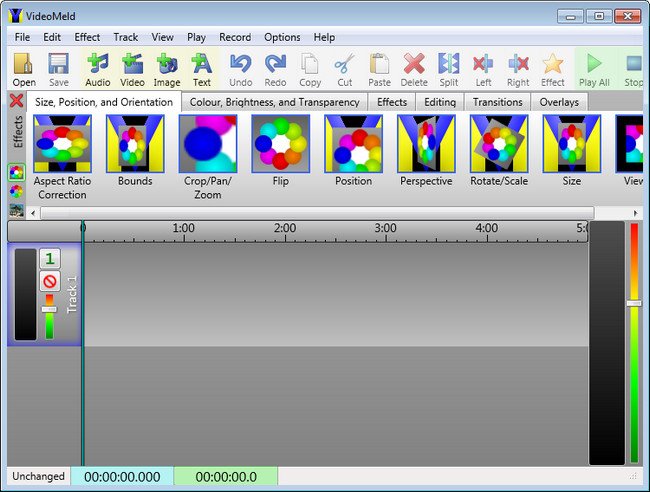Viewport: 650px width, 492px height.
Task: Click the 00:00:00.000 position field
Action: 122,476
